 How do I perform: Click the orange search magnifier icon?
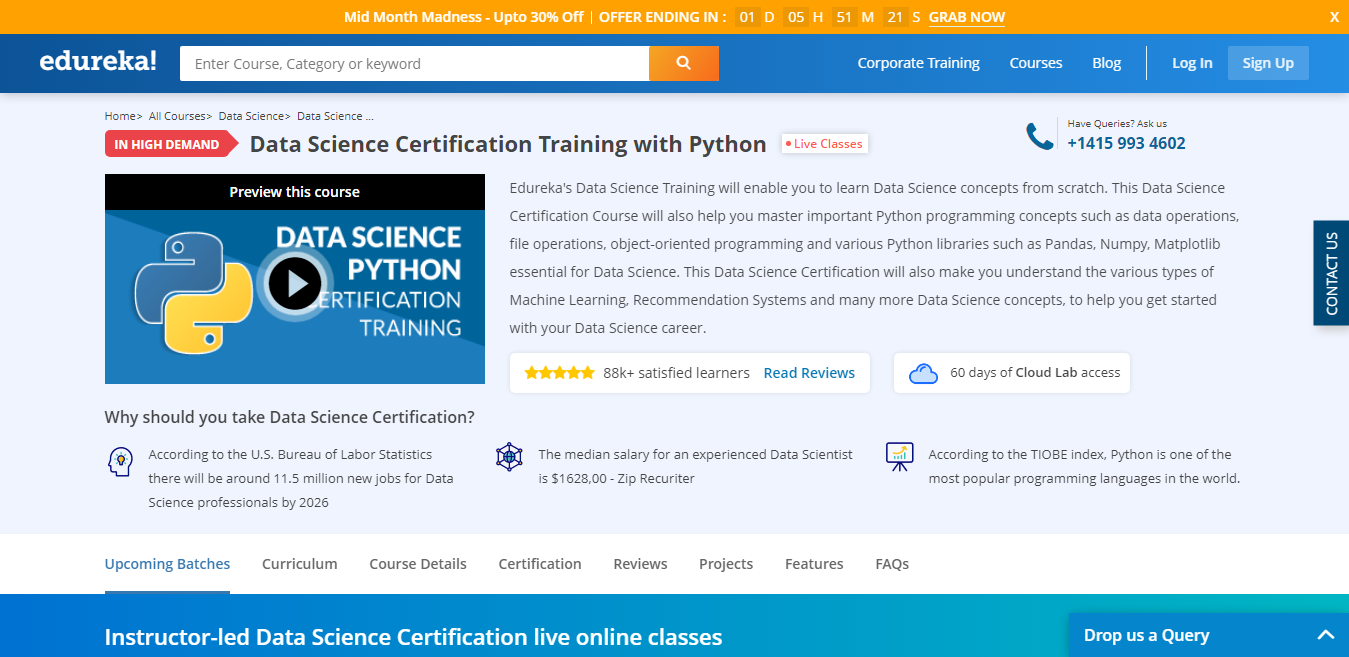pos(683,62)
